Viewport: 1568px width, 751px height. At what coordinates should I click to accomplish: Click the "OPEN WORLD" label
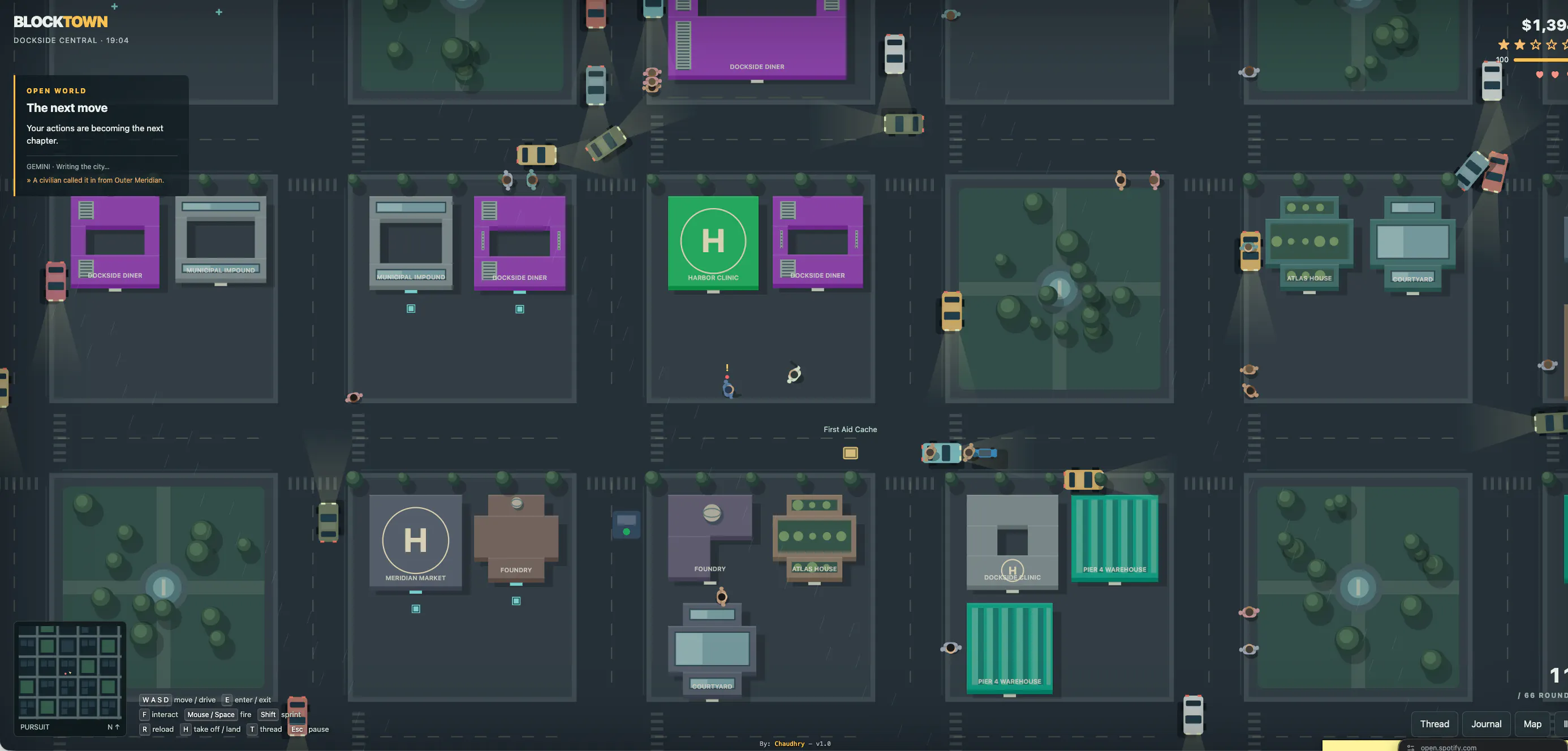click(56, 90)
